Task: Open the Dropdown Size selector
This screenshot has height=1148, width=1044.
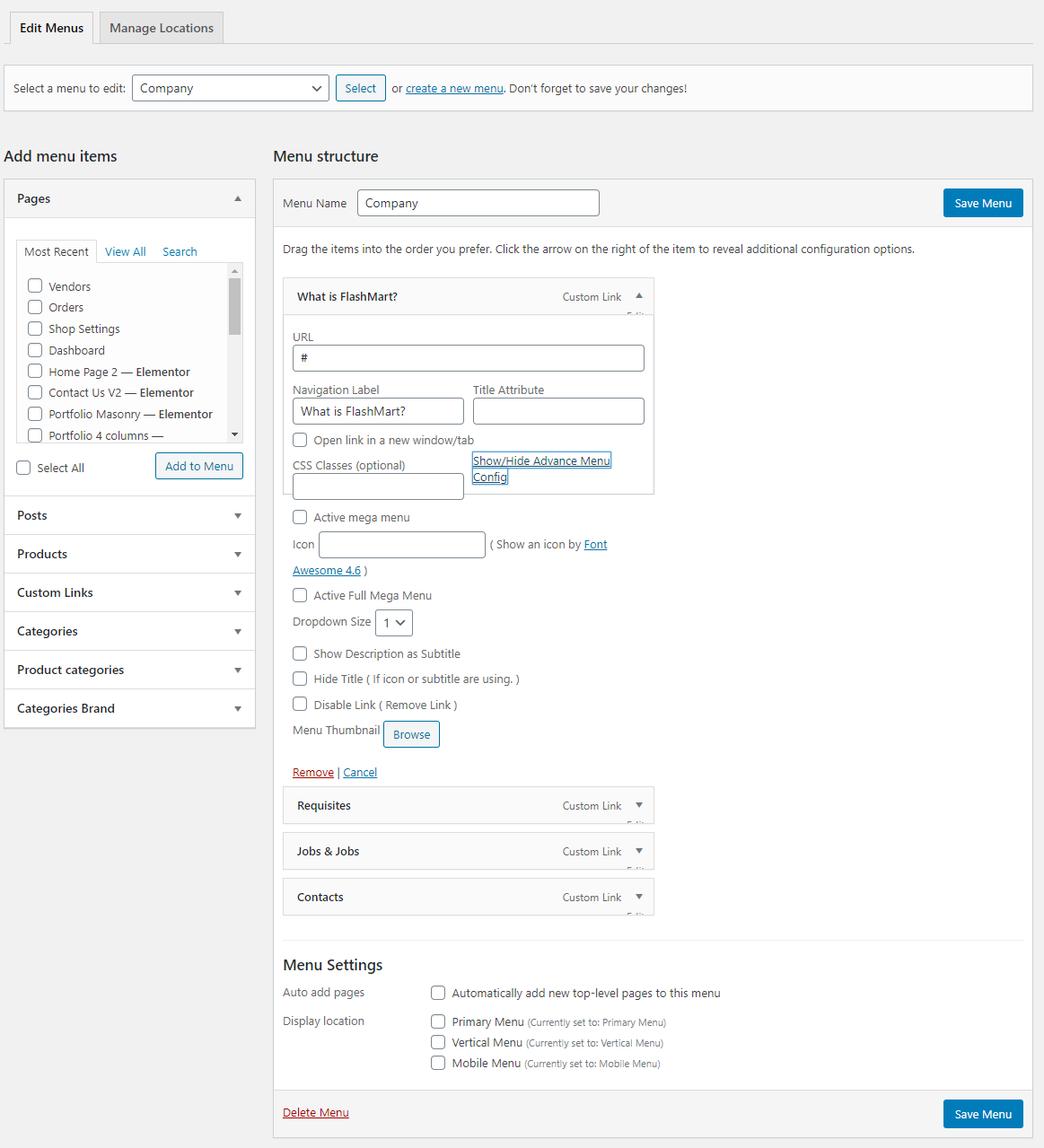Action: point(394,623)
